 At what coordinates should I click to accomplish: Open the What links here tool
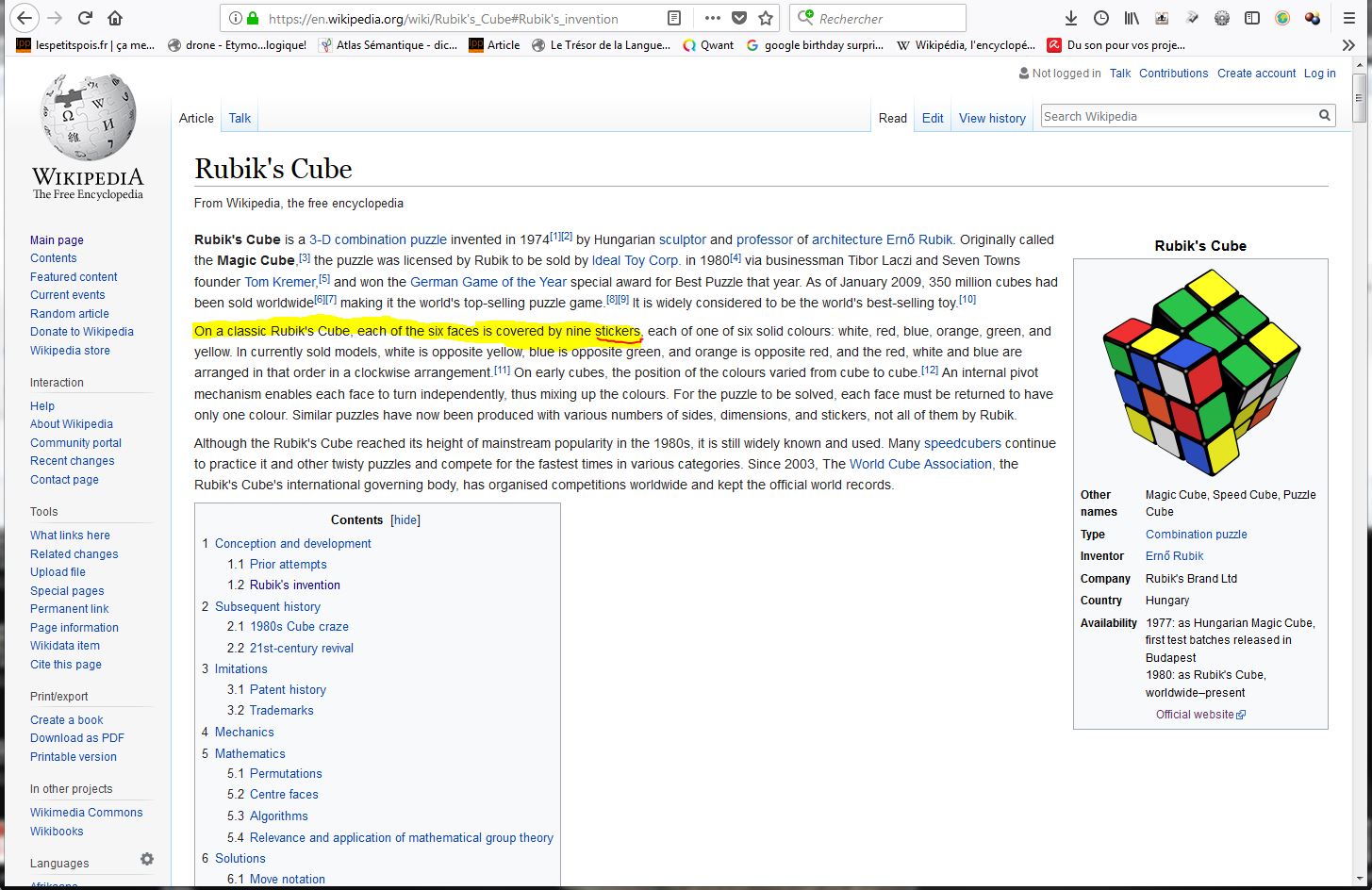click(70, 536)
